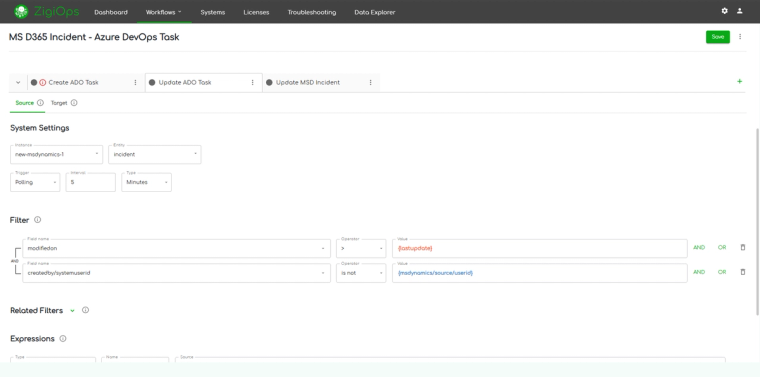This screenshot has height=377, width=760.
Task: Click the red warning icon on Create ADO Task
Action: click(43, 82)
